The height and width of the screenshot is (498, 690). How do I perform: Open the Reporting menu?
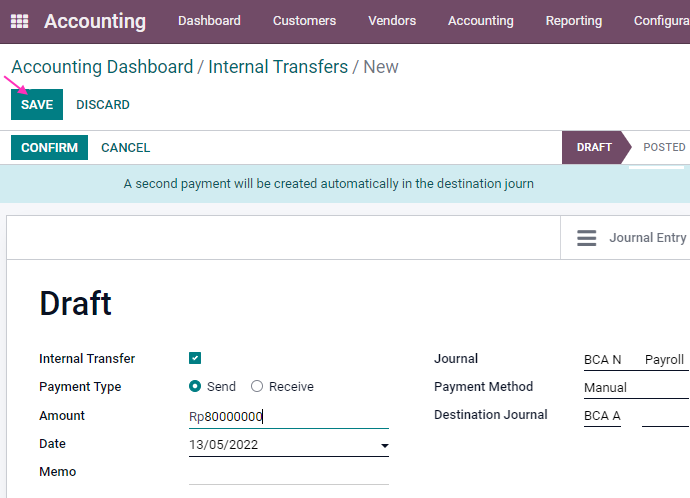(x=573, y=21)
